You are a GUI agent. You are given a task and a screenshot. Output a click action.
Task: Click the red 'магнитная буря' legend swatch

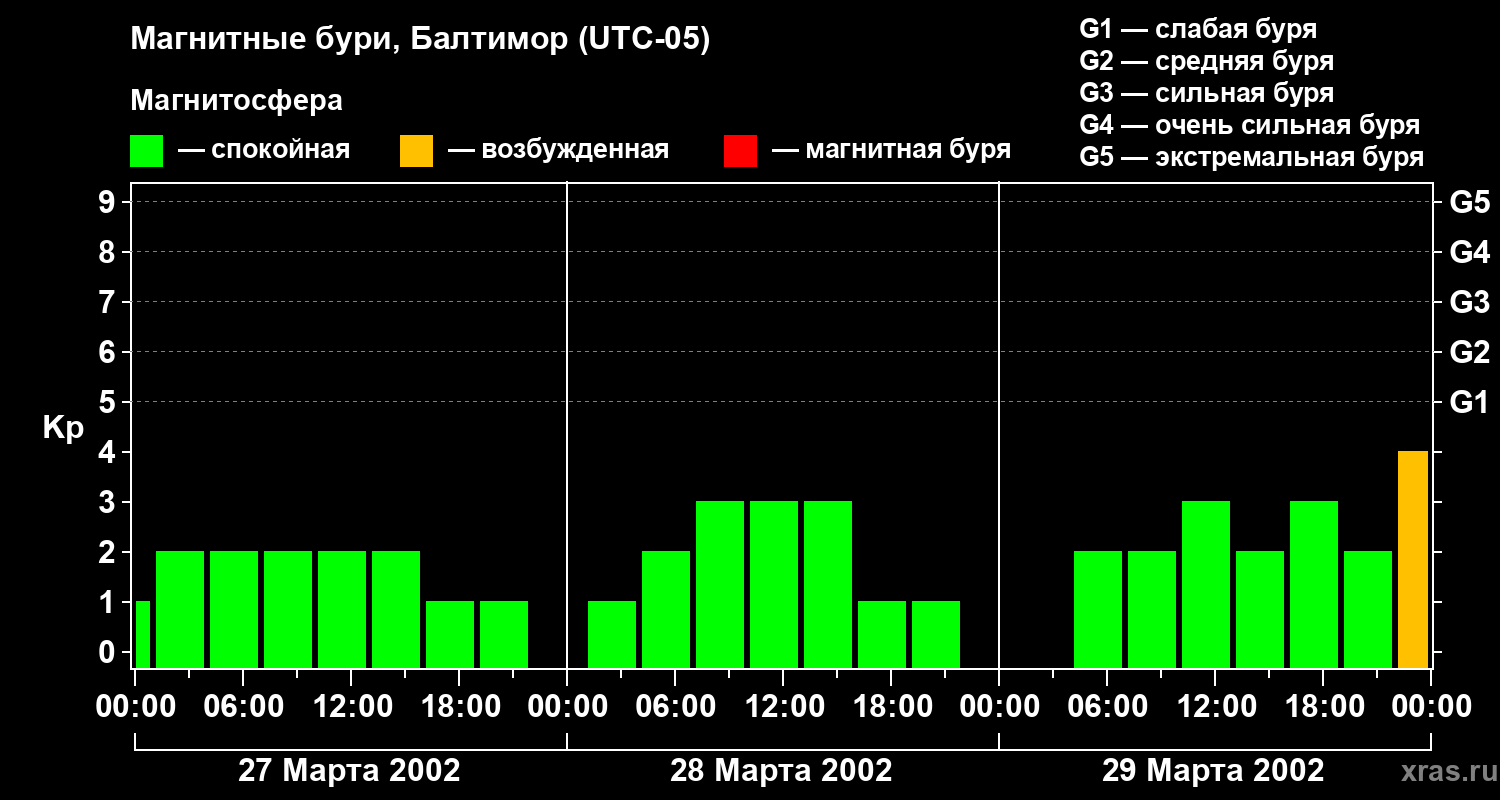point(740,151)
